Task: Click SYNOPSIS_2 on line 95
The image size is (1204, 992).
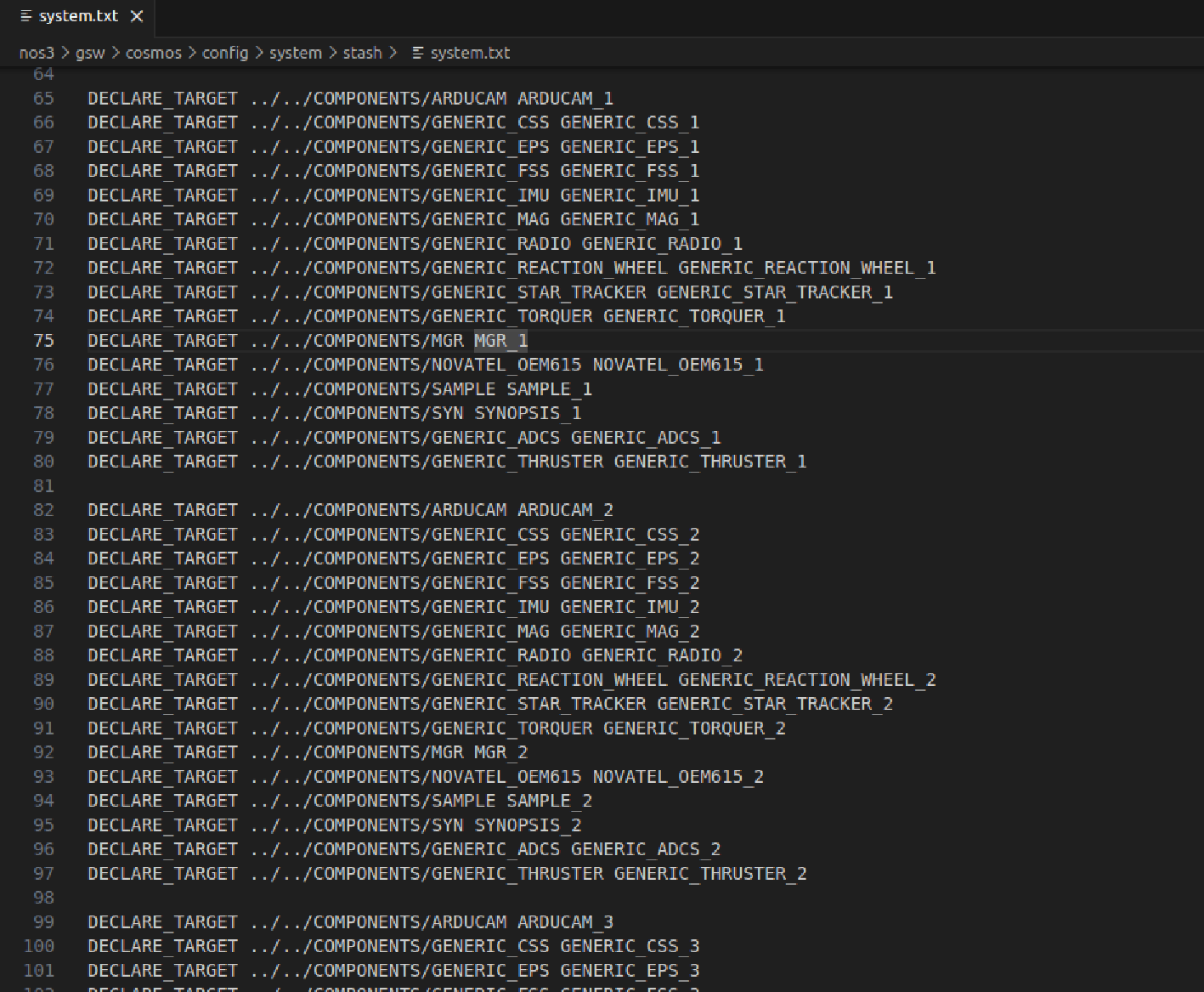Action: [x=528, y=825]
